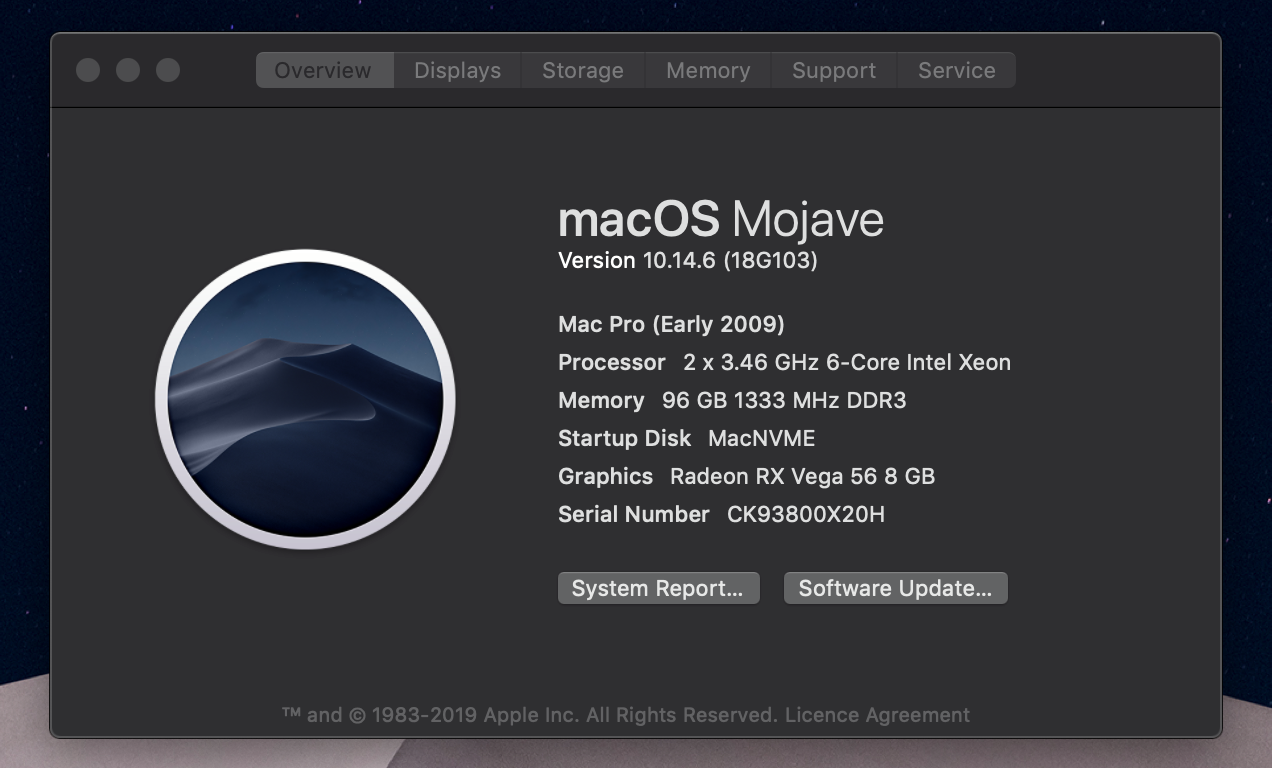The width and height of the screenshot is (1272, 768).
Task: Open the Support tab
Action: (x=834, y=70)
